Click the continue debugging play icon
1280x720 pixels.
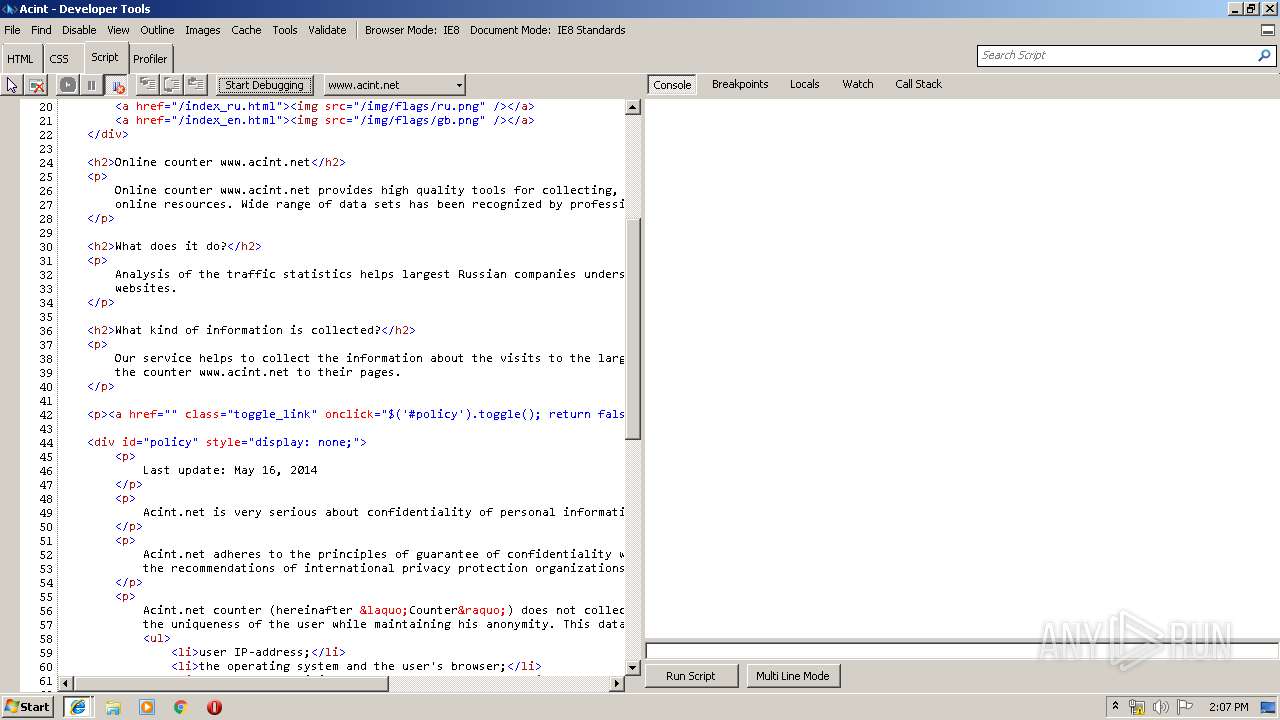pyautogui.click(x=67, y=85)
